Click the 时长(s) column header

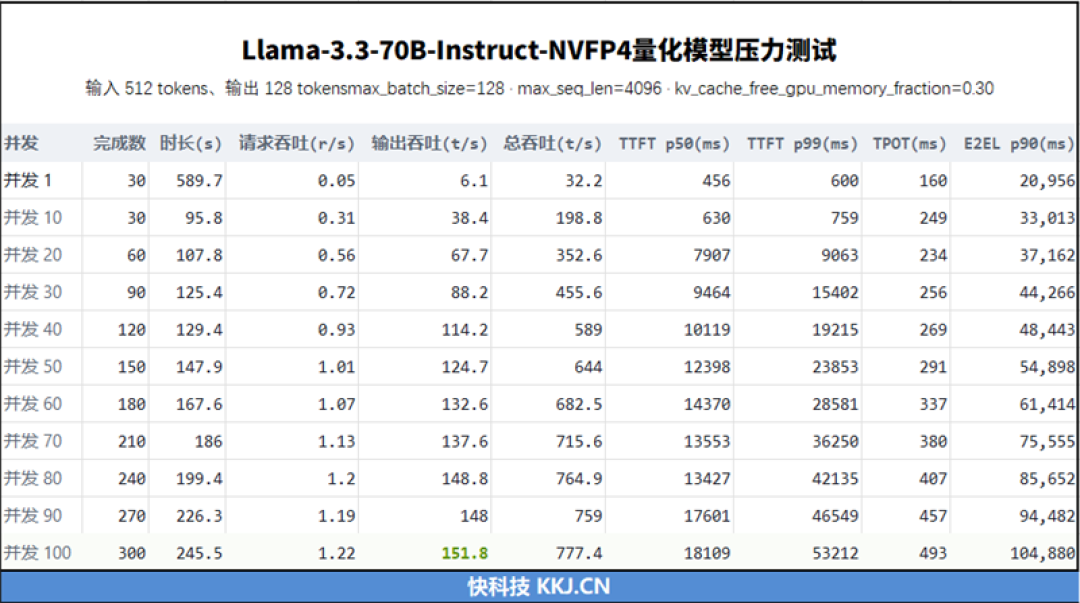[x=191, y=143]
